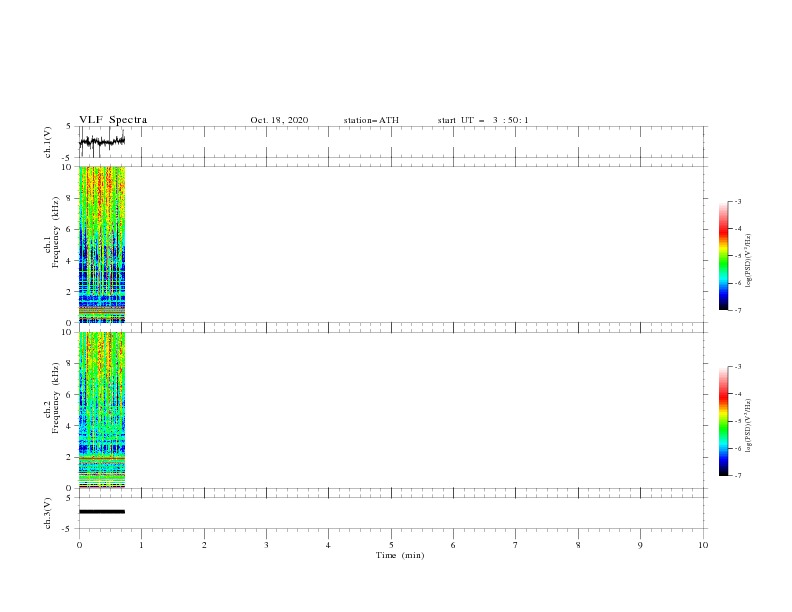
Task: Click the "ch.1(V)" axis label
Action: tap(48, 142)
